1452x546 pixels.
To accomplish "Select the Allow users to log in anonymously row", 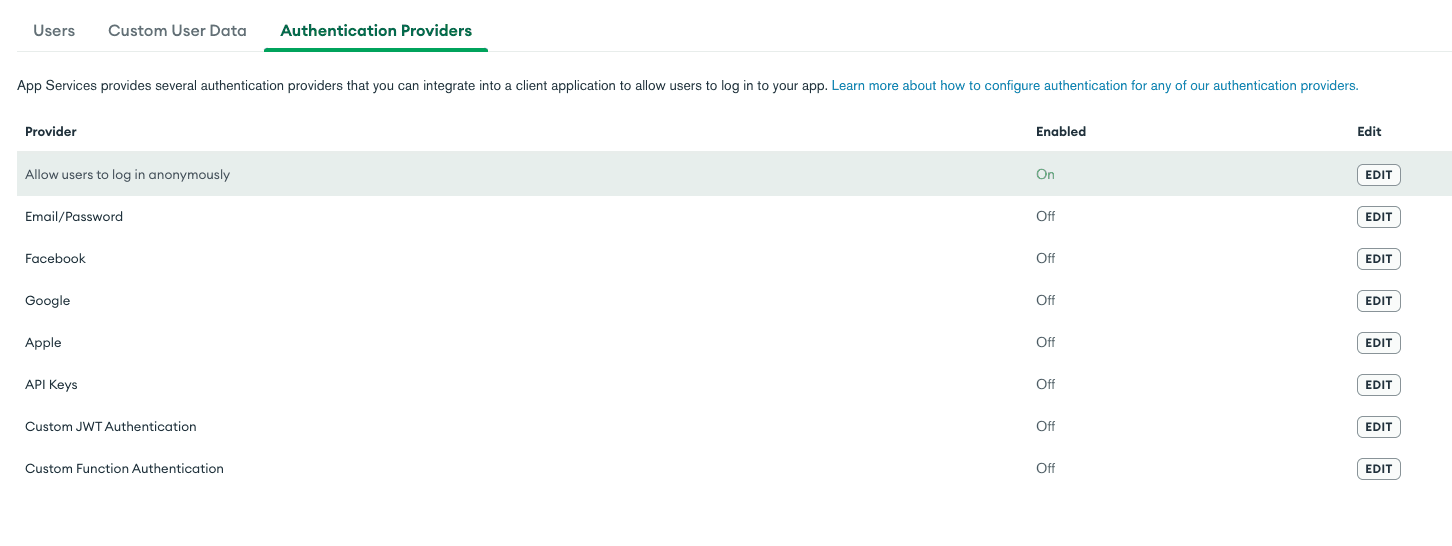I will [127, 175].
